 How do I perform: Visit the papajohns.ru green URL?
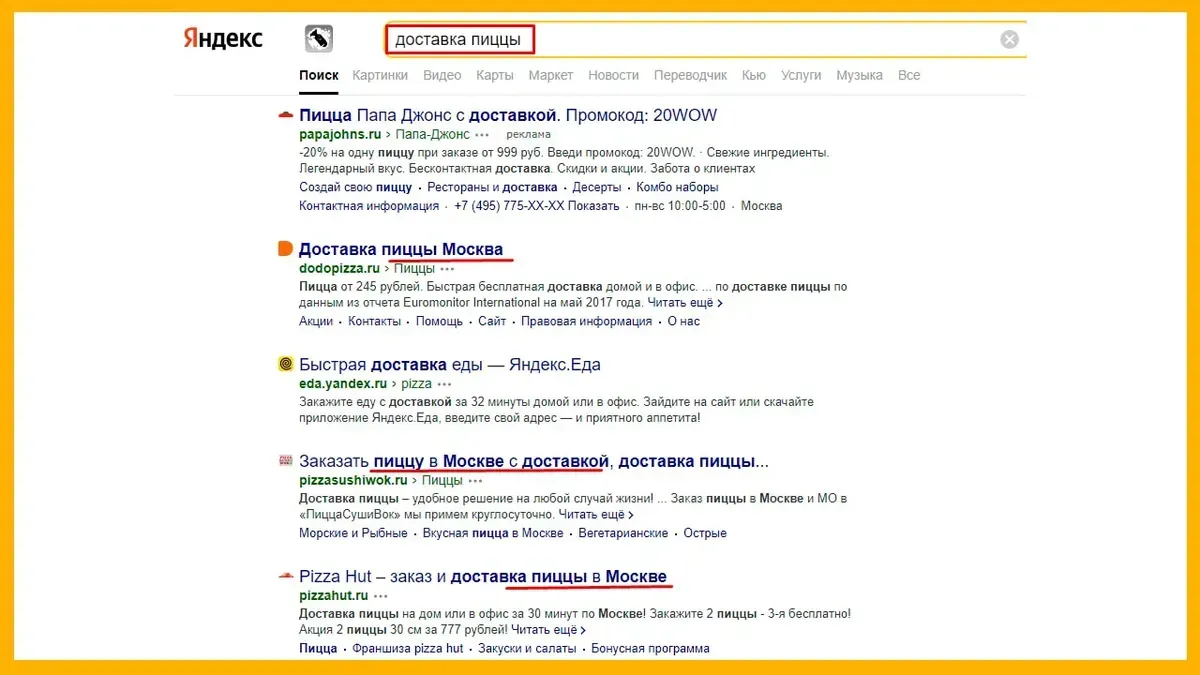tap(340, 134)
